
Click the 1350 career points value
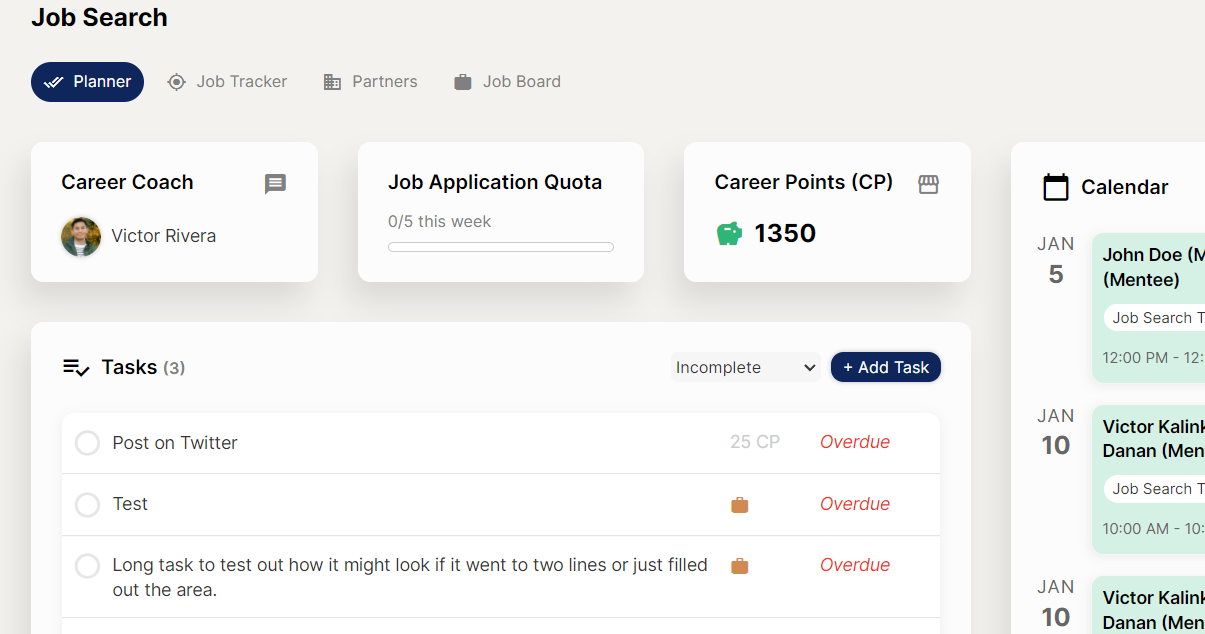[x=785, y=233]
